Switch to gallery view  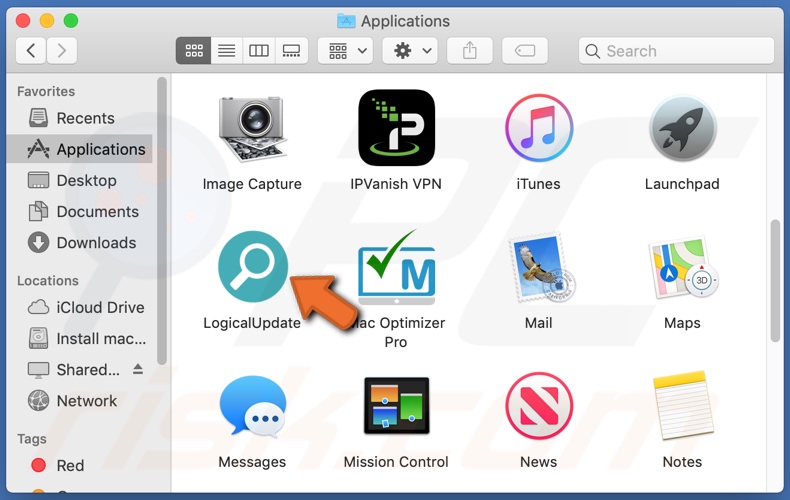click(x=291, y=50)
